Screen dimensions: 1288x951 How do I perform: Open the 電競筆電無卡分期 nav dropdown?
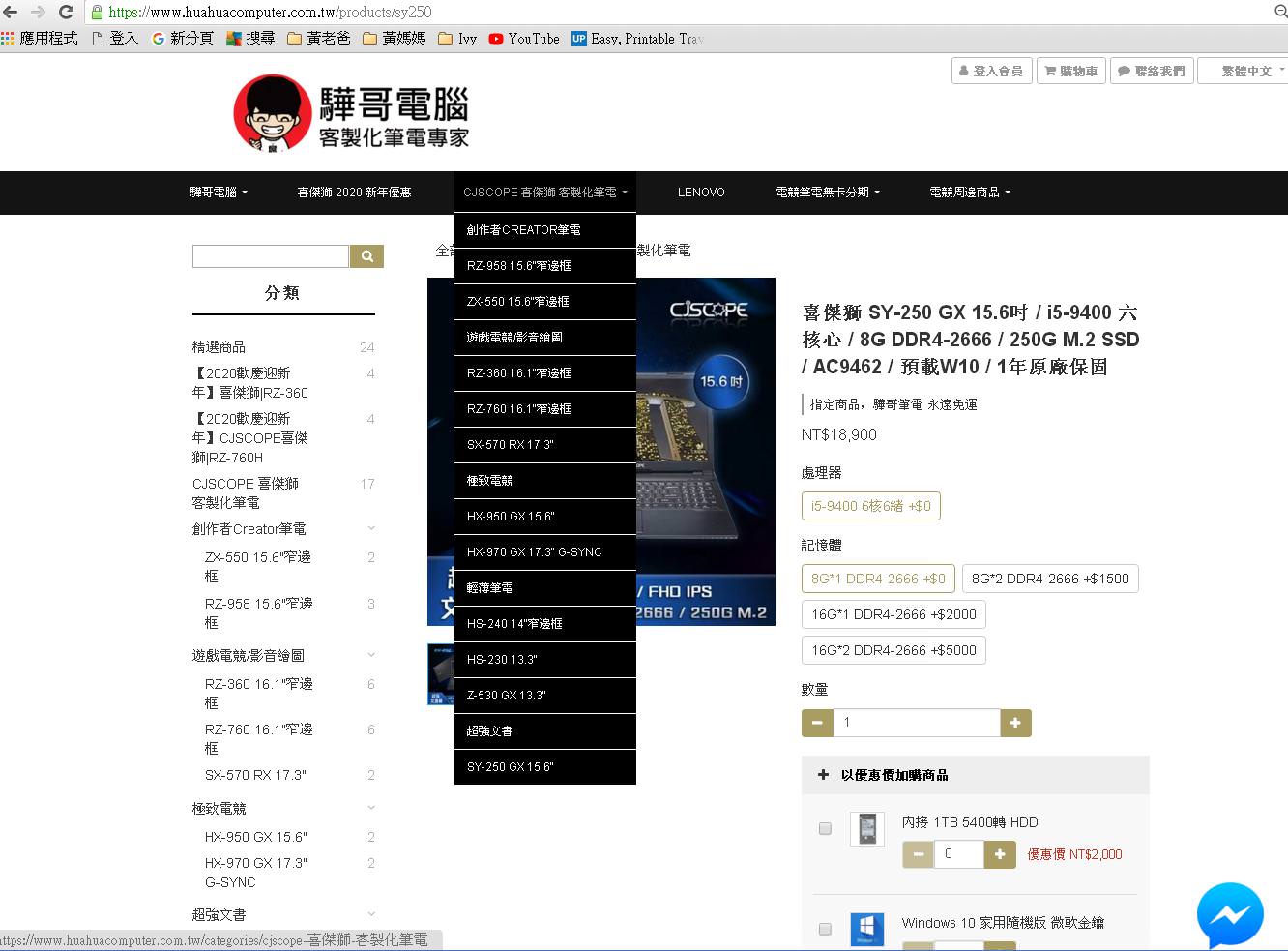click(828, 193)
